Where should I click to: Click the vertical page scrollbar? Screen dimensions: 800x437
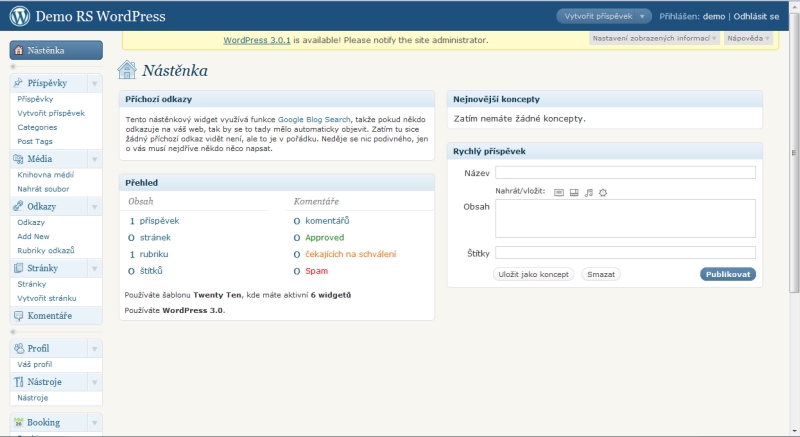[794, 153]
